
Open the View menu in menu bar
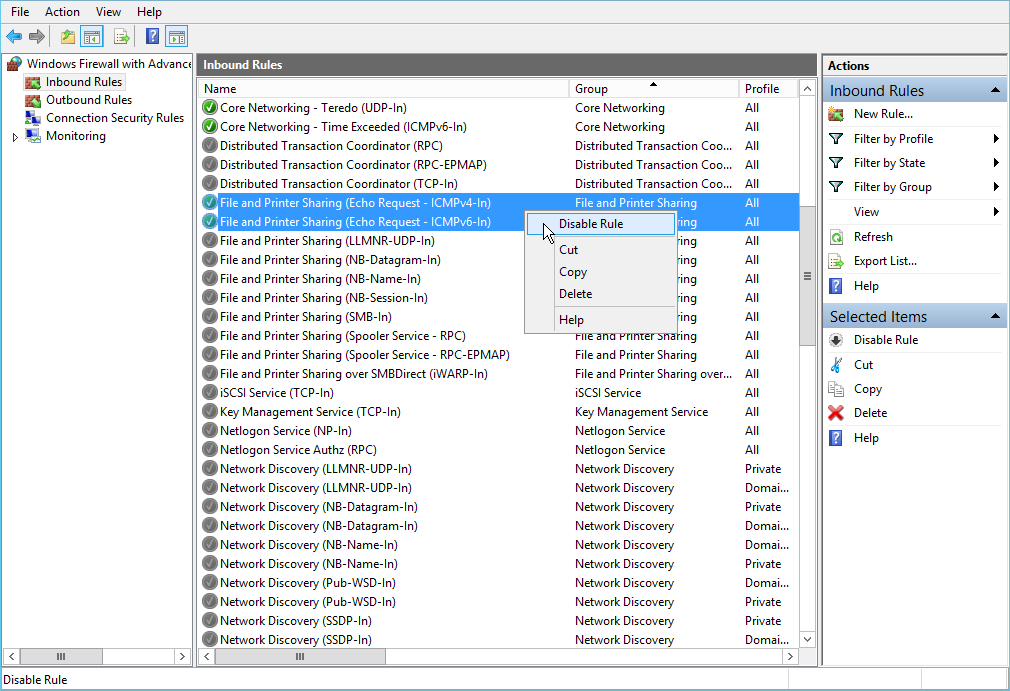[108, 12]
